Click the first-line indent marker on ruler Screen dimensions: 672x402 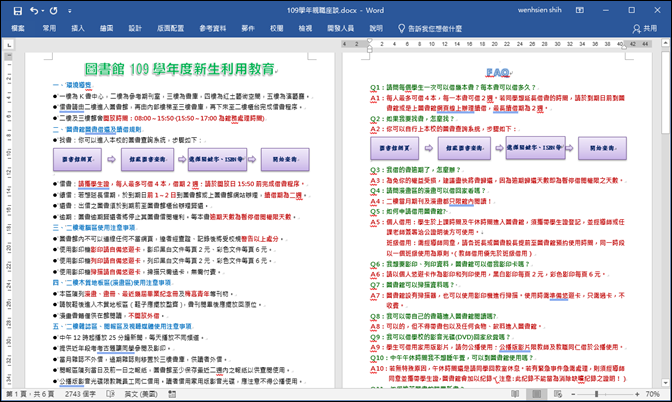click(x=370, y=41)
